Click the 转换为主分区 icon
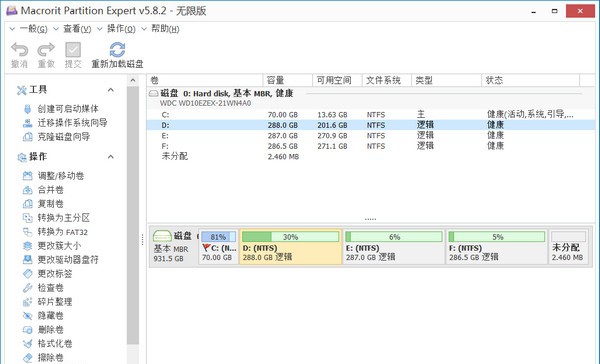600x364 pixels. coord(28,218)
